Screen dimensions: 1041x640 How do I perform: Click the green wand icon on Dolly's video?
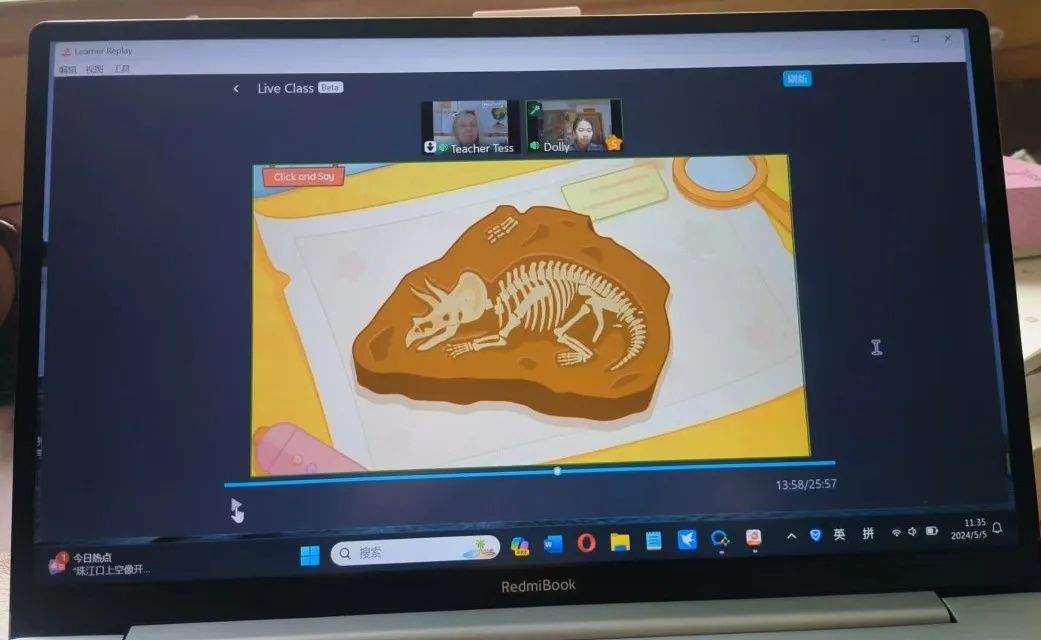534,109
